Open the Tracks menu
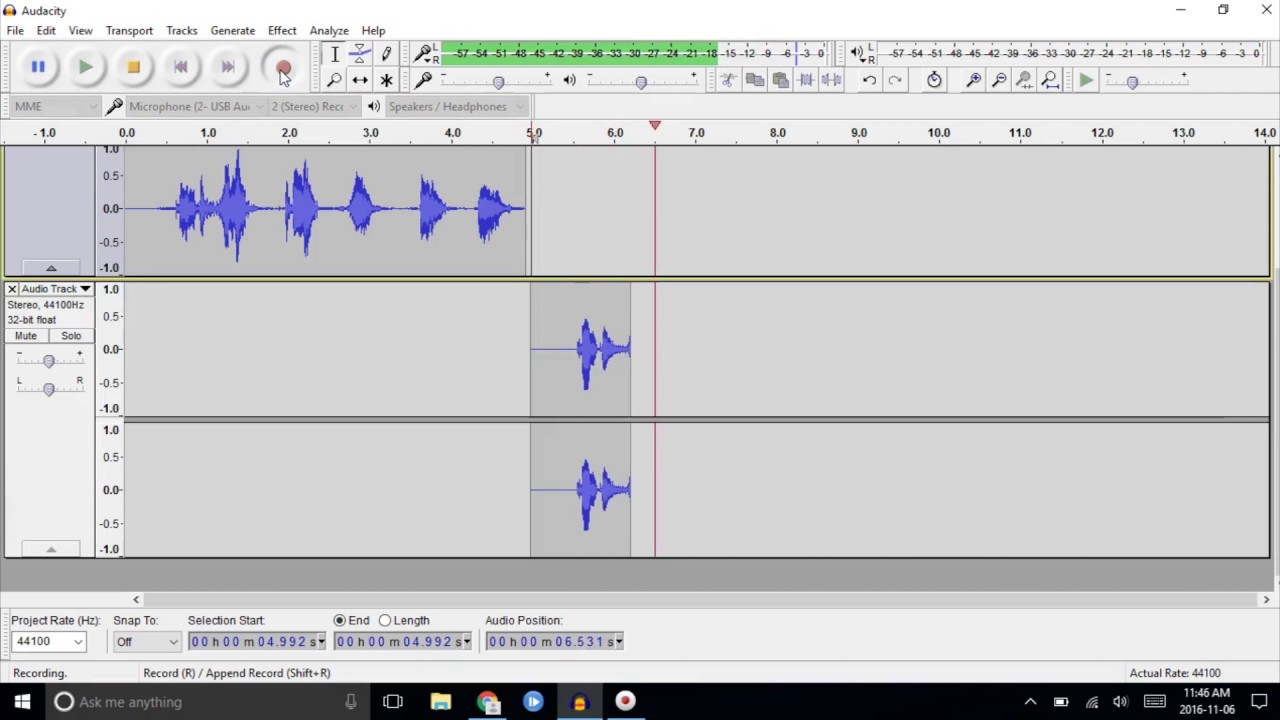1280x720 pixels. pos(181,31)
